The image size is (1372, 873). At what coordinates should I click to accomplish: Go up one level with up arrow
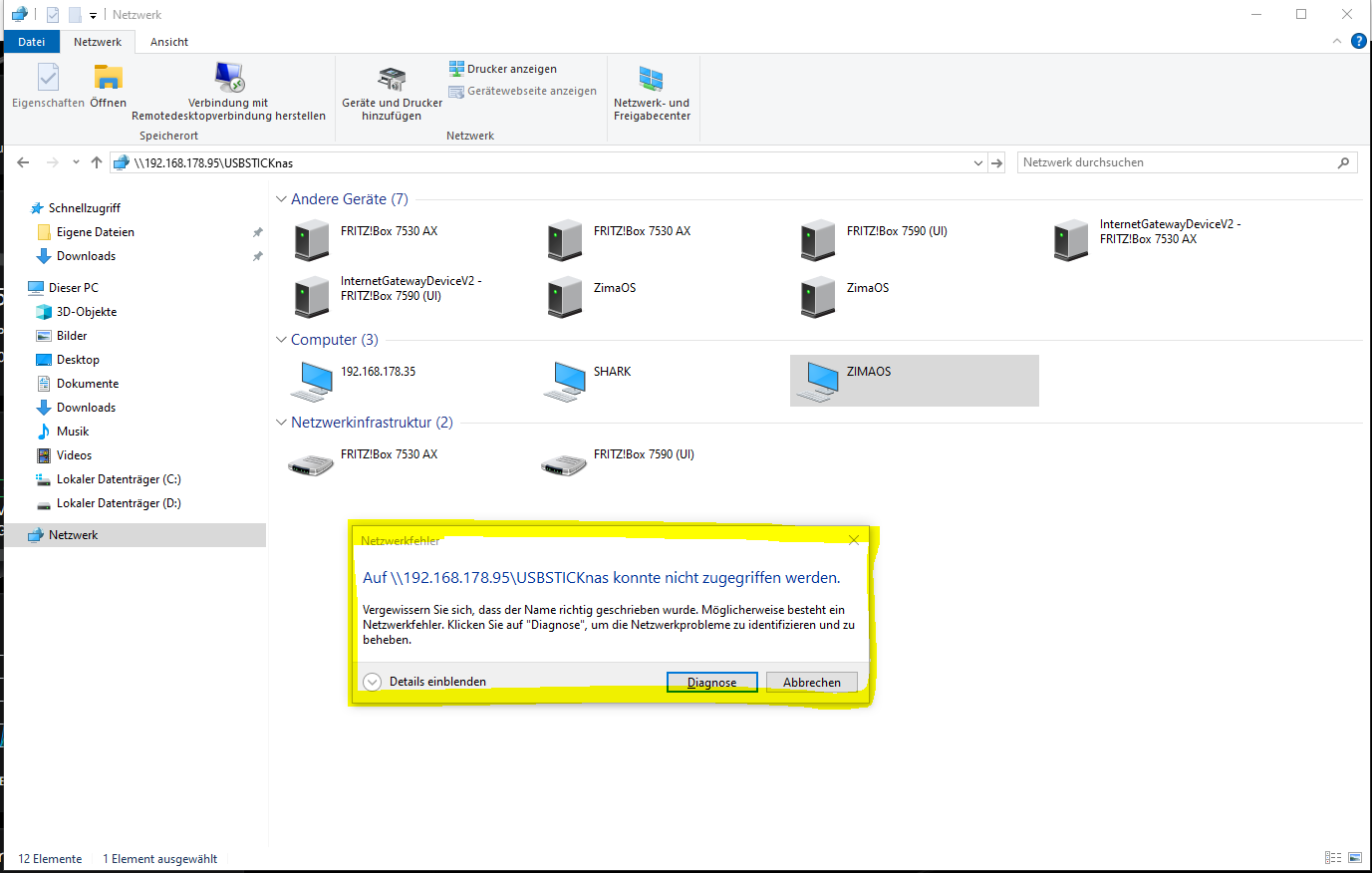coord(97,162)
